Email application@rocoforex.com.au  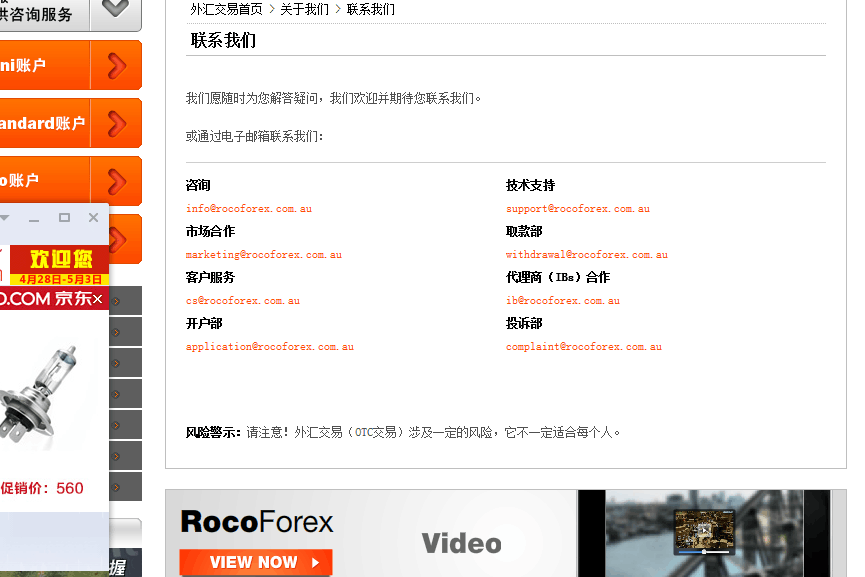pos(270,346)
